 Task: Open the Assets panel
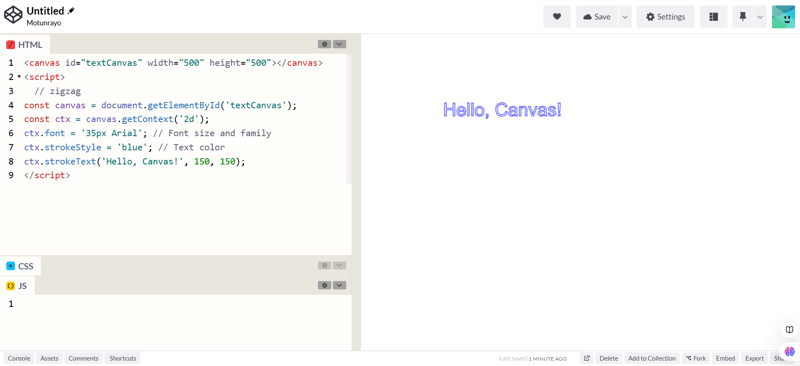49,358
